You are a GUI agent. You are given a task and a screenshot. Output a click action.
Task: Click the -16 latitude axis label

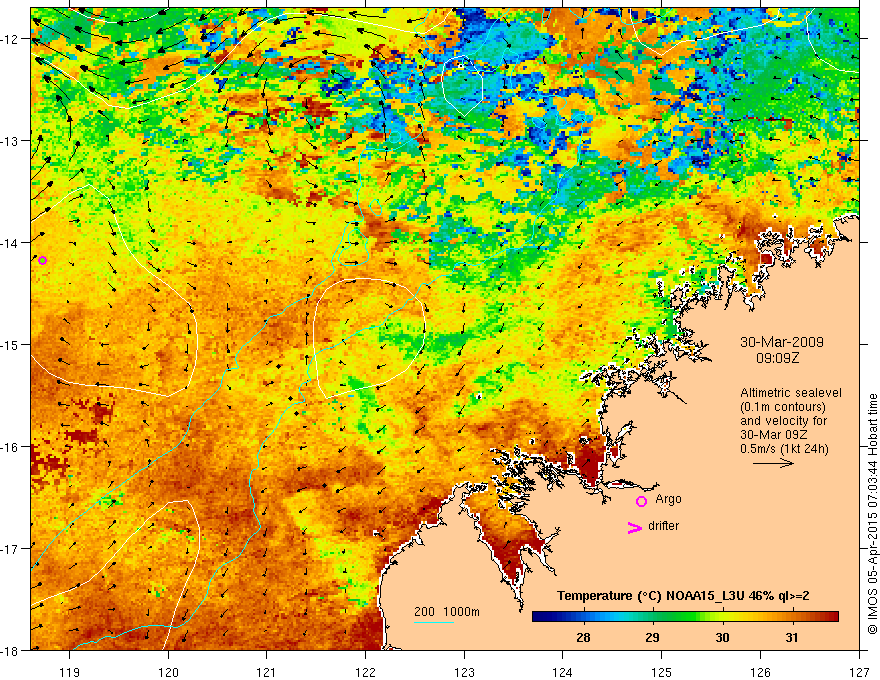point(10,447)
